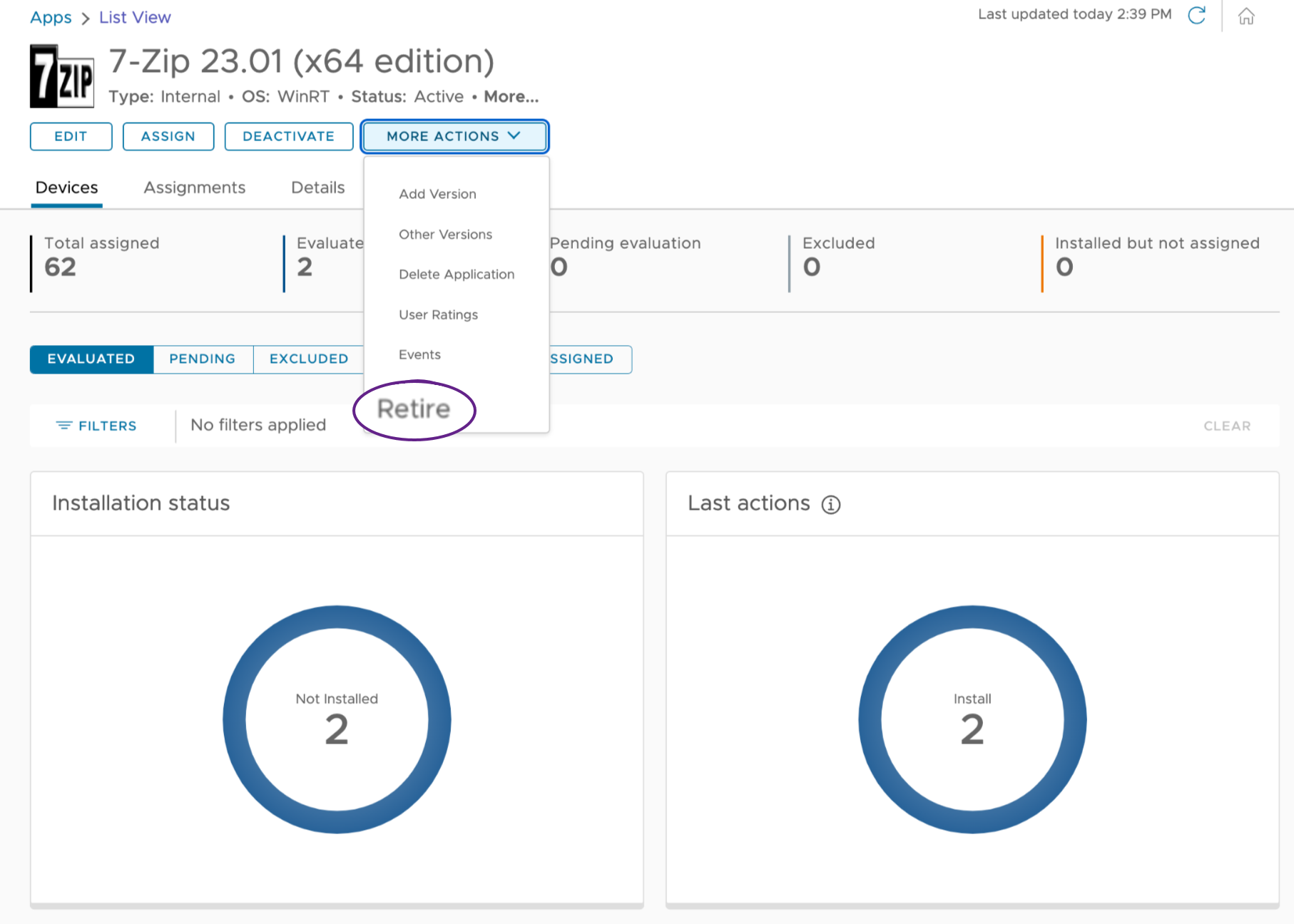This screenshot has width=1294, height=924.
Task: Click the Deactivate button
Action: tap(288, 136)
